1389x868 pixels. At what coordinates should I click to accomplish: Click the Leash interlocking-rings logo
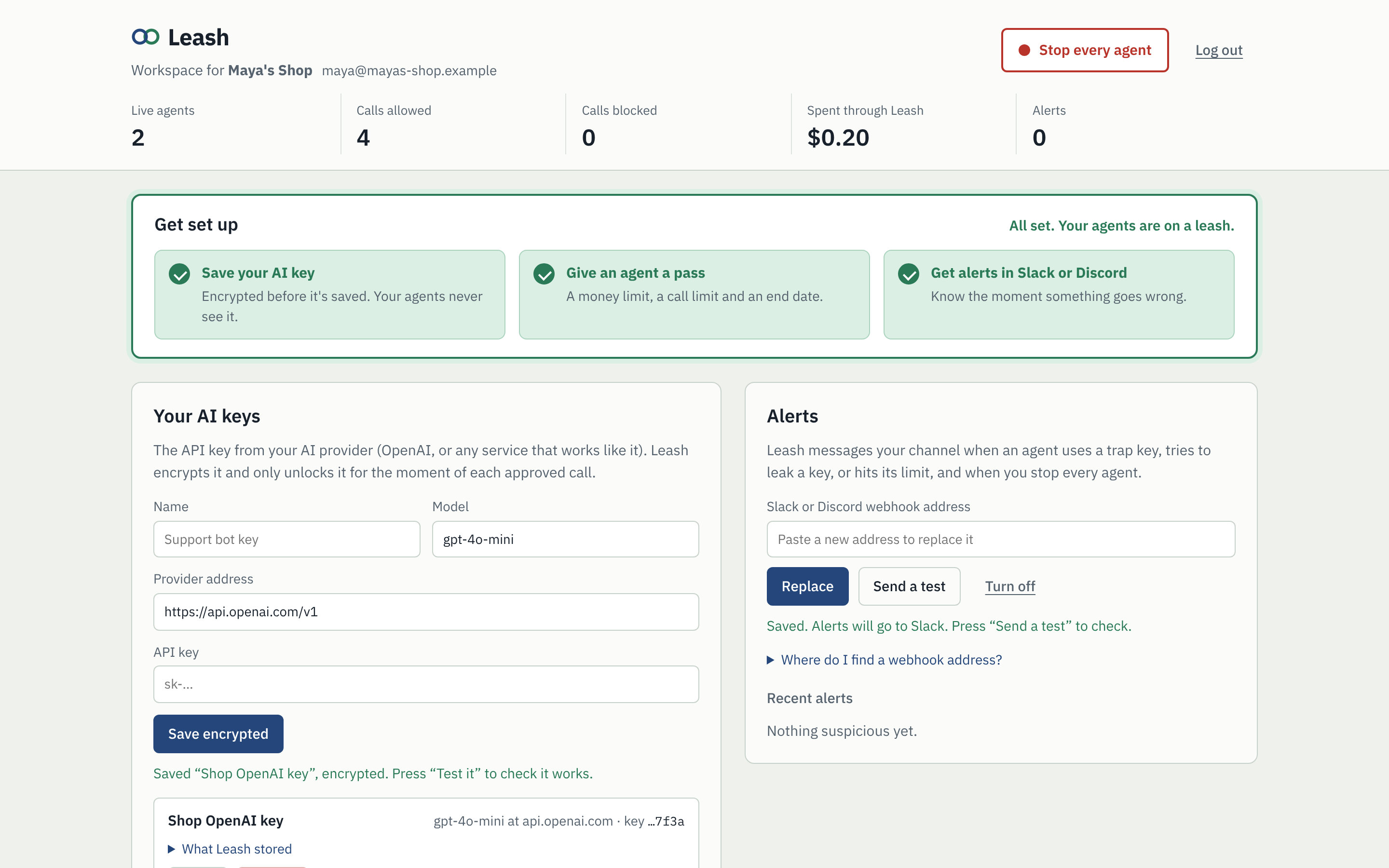145,37
